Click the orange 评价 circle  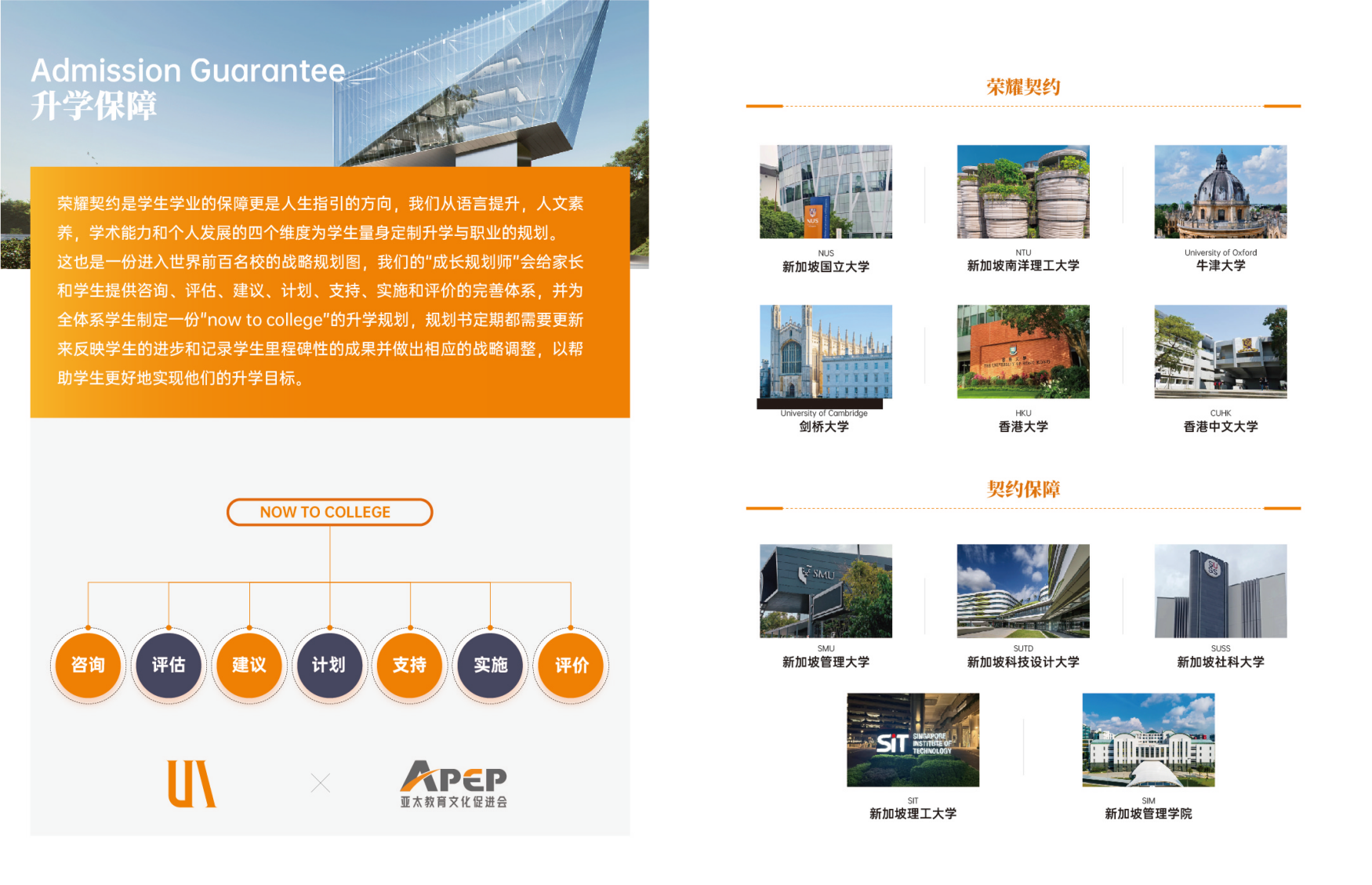(572, 665)
